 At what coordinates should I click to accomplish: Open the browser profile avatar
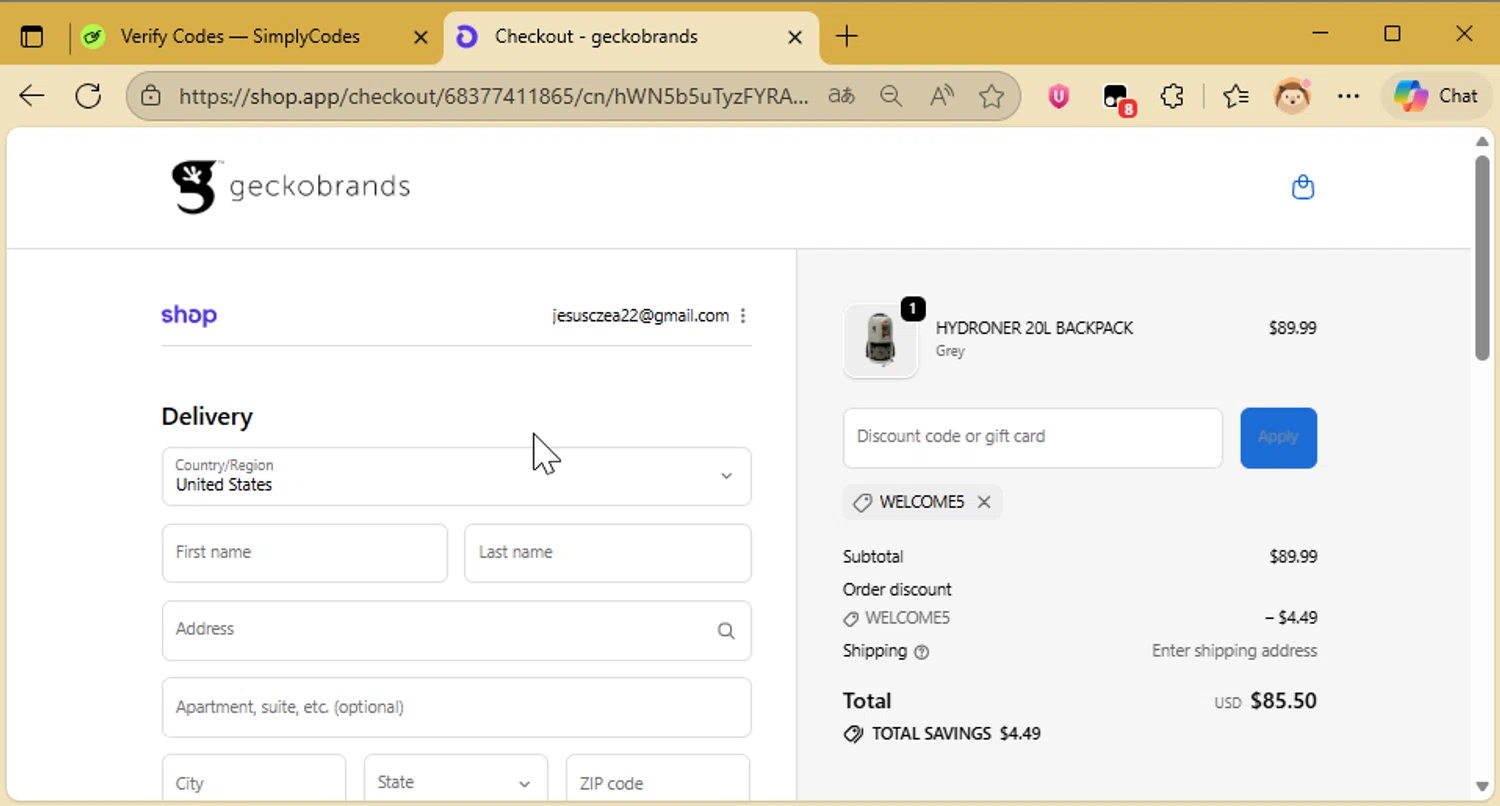pyautogui.click(x=1292, y=96)
